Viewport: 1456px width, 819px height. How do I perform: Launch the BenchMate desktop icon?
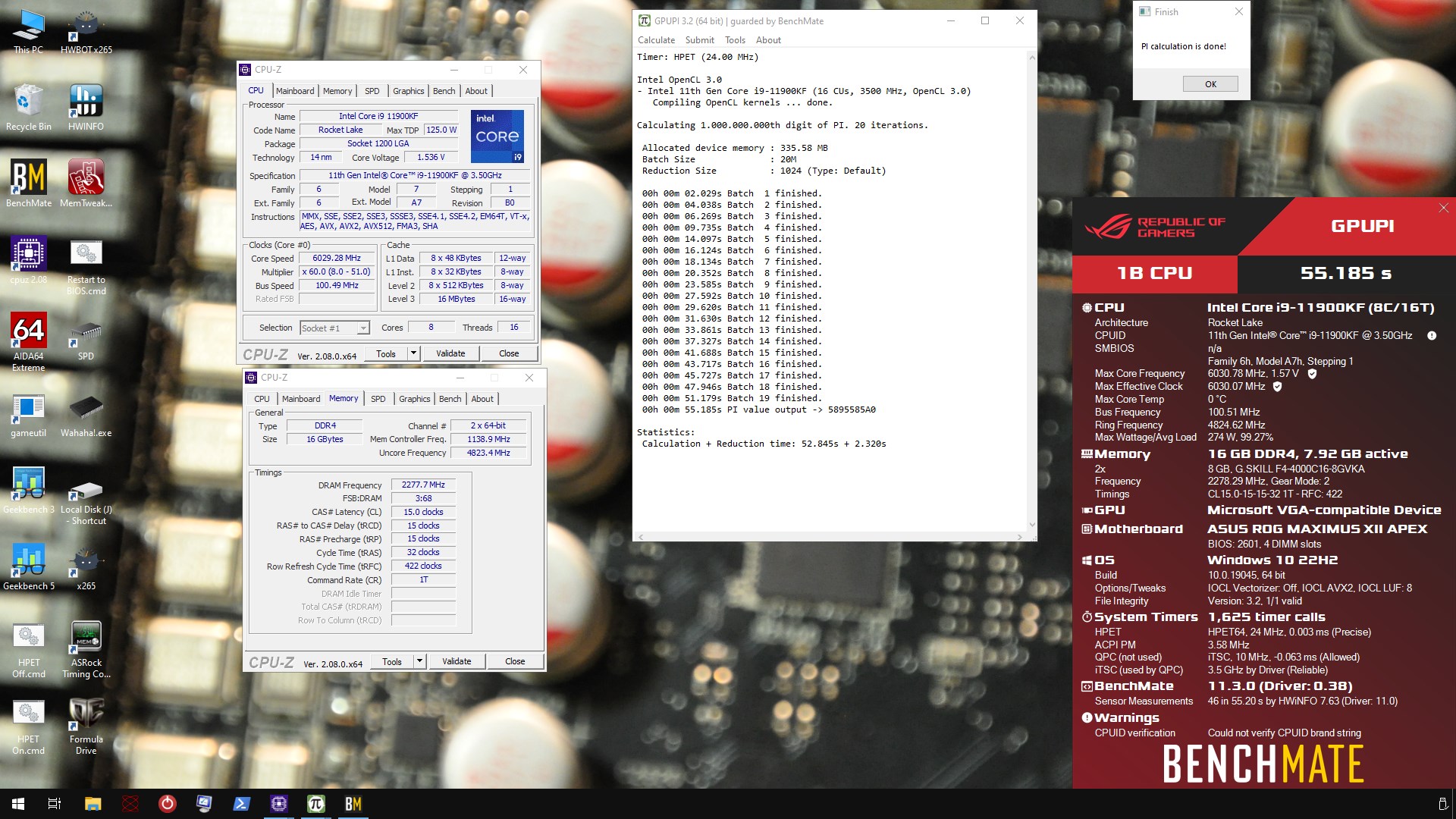coord(28,184)
